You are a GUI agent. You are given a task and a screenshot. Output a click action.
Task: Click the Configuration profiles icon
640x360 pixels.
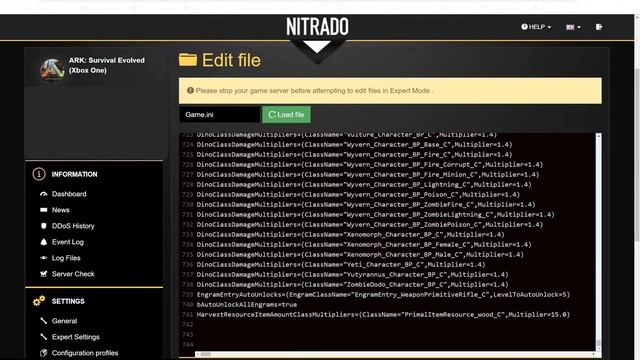click(44, 353)
